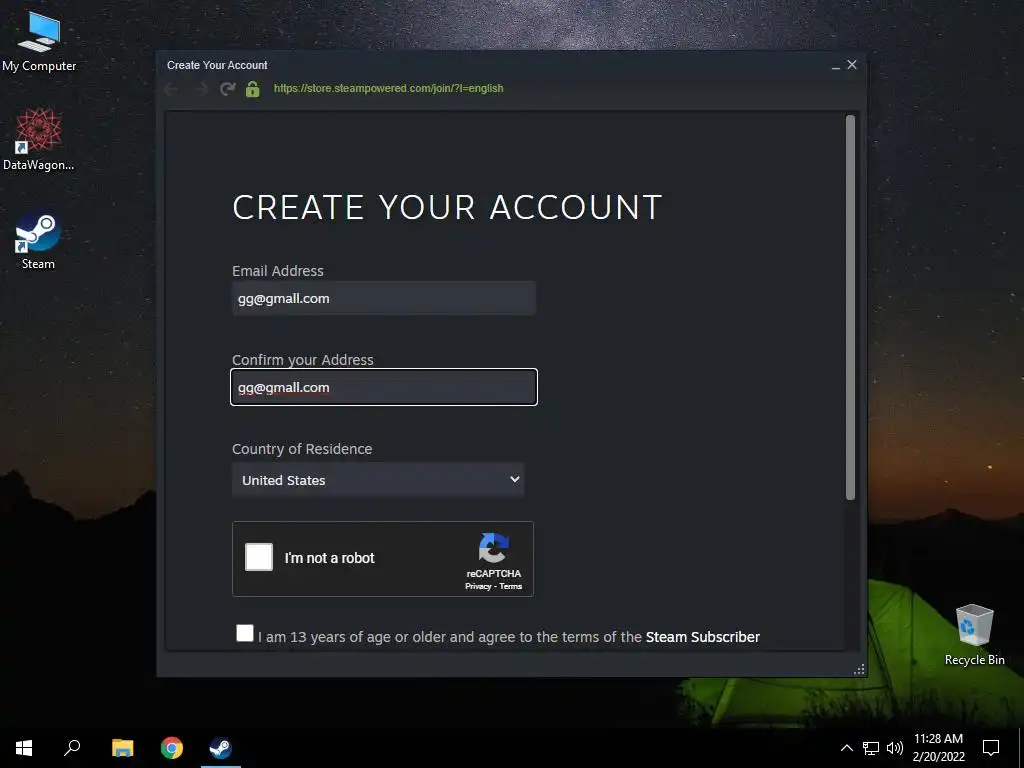This screenshot has height=768, width=1024.
Task: Click the forward arrow in Steam window
Action: [201, 89]
